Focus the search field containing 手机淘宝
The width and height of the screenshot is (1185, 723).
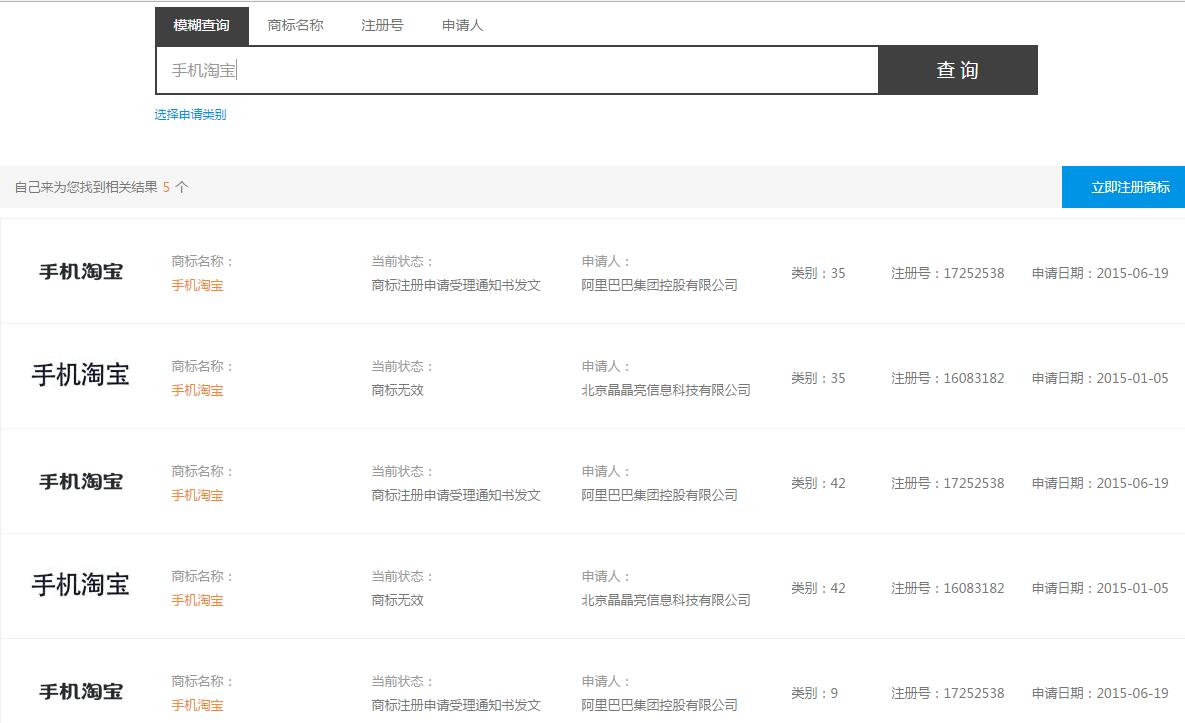tap(517, 70)
